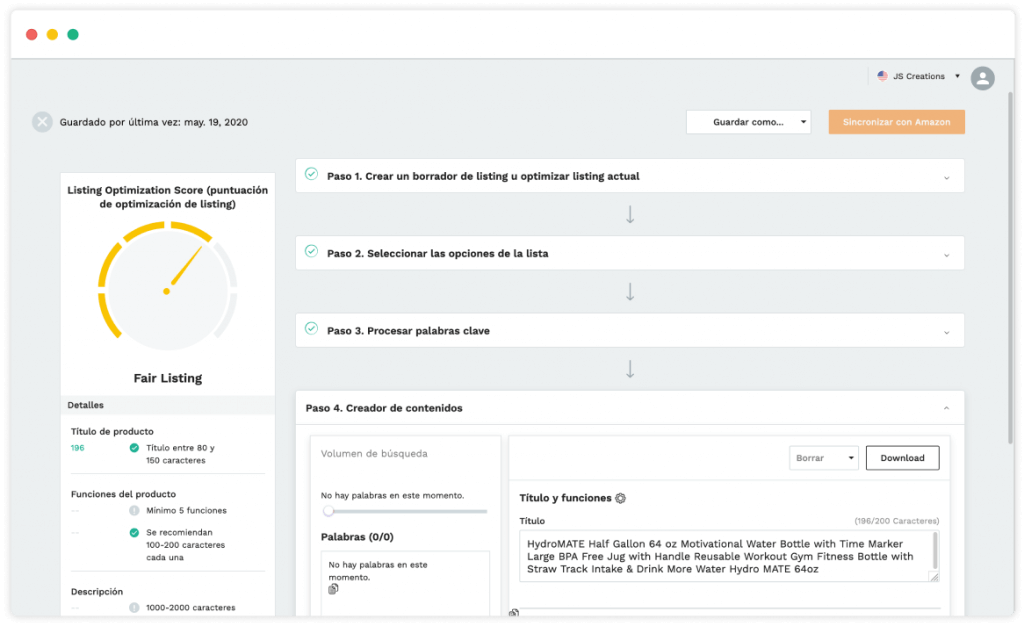Click the user profile avatar icon
The width and height of the screenshot is (1024, 626).
click(982, 78)
